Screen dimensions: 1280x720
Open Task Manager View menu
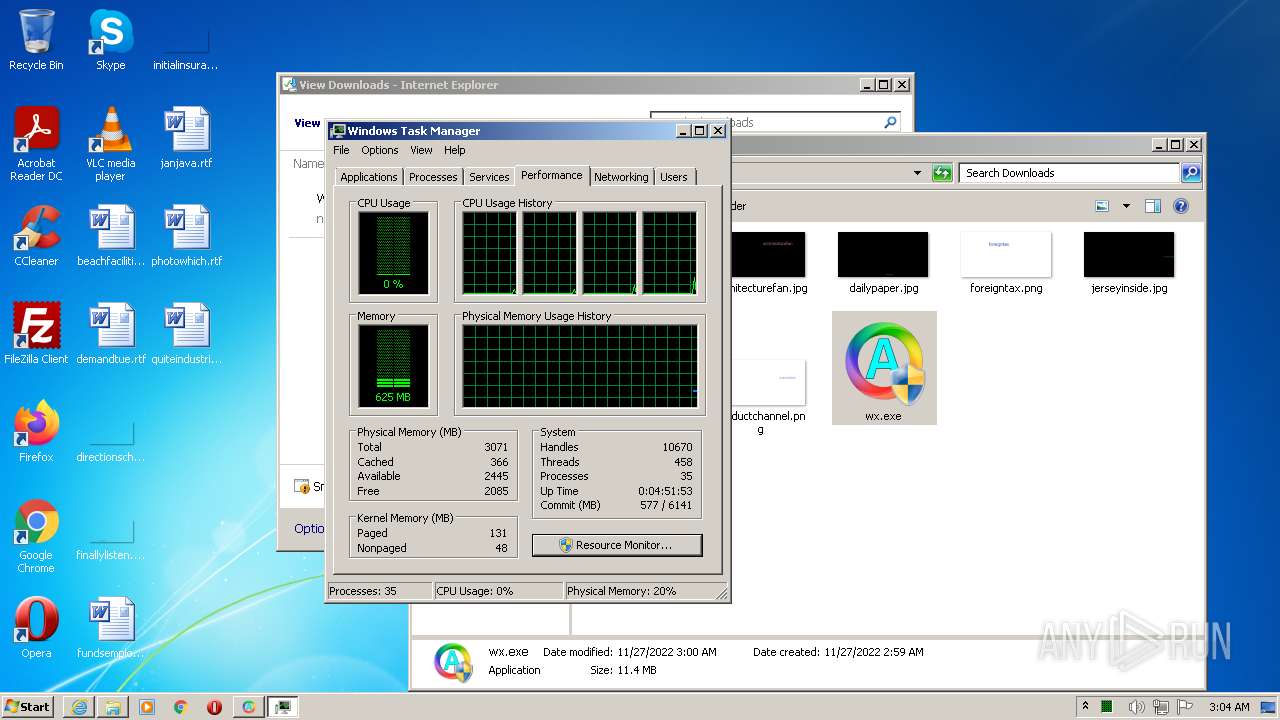[421, 150]
